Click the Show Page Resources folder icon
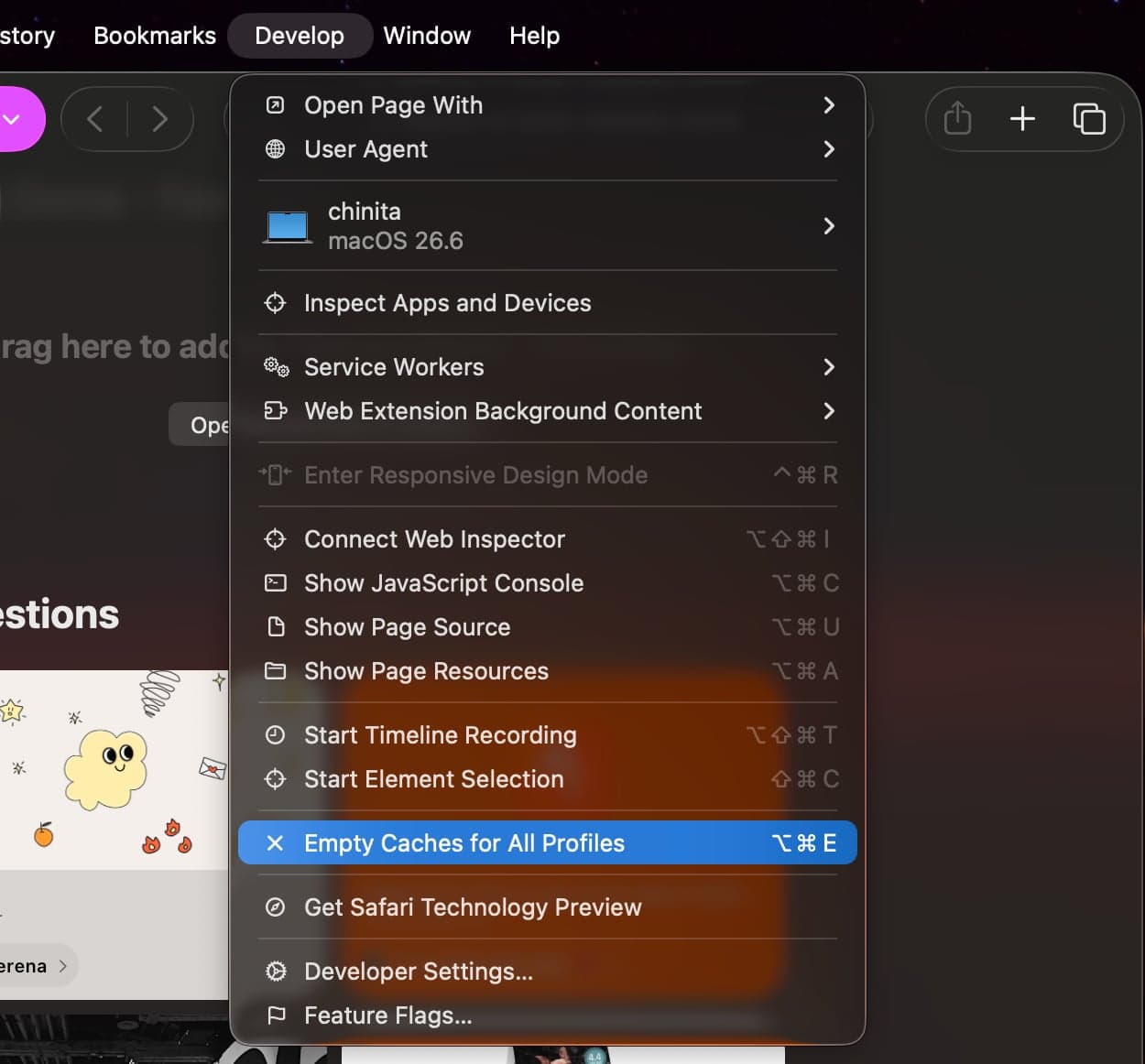This screenshot has height=1064, width=1145. [275, 671]
